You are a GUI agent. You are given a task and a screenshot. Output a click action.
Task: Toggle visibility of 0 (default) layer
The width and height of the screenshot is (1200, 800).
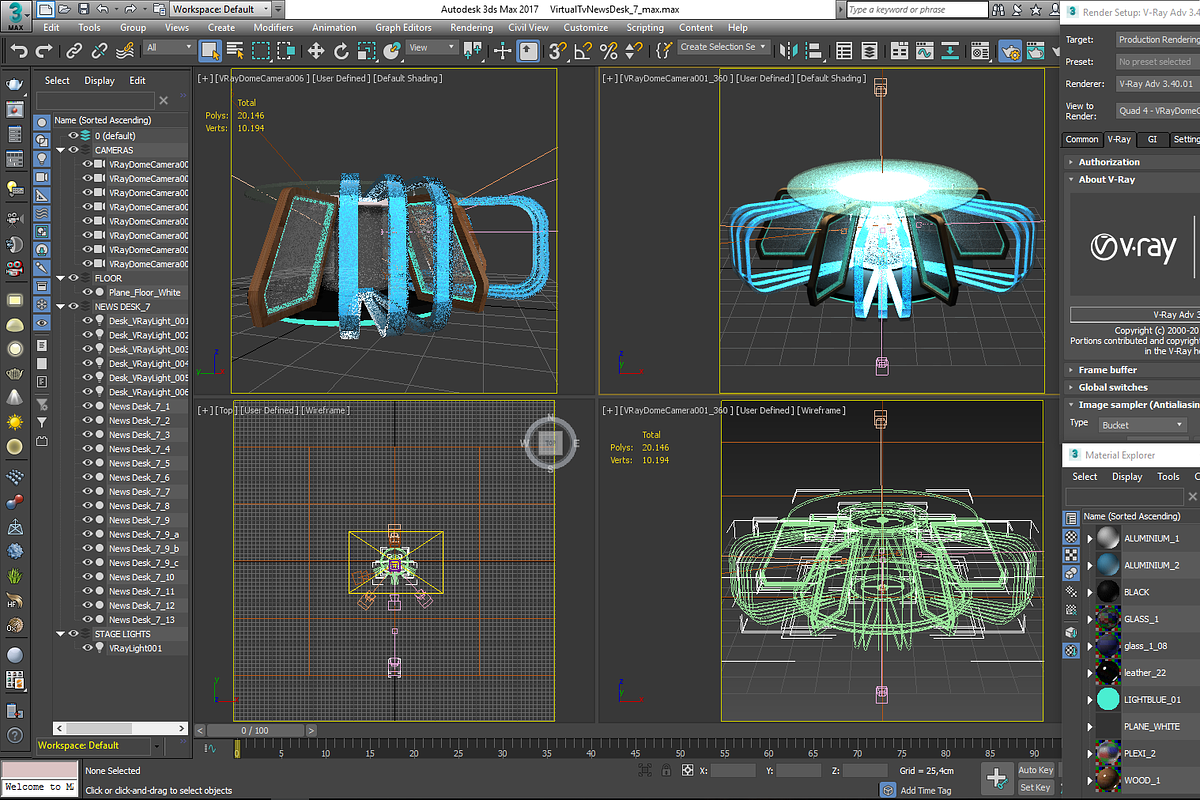coord(73,136)
